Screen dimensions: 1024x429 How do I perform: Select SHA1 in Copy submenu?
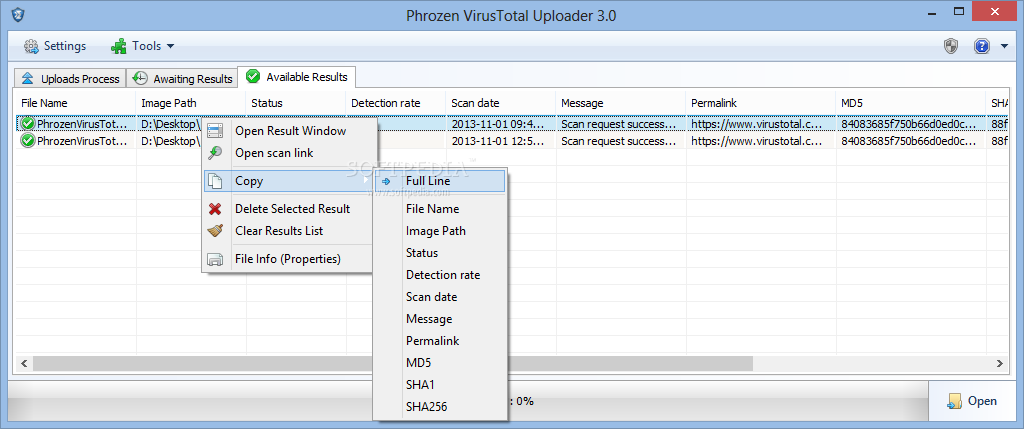(440, 385)
